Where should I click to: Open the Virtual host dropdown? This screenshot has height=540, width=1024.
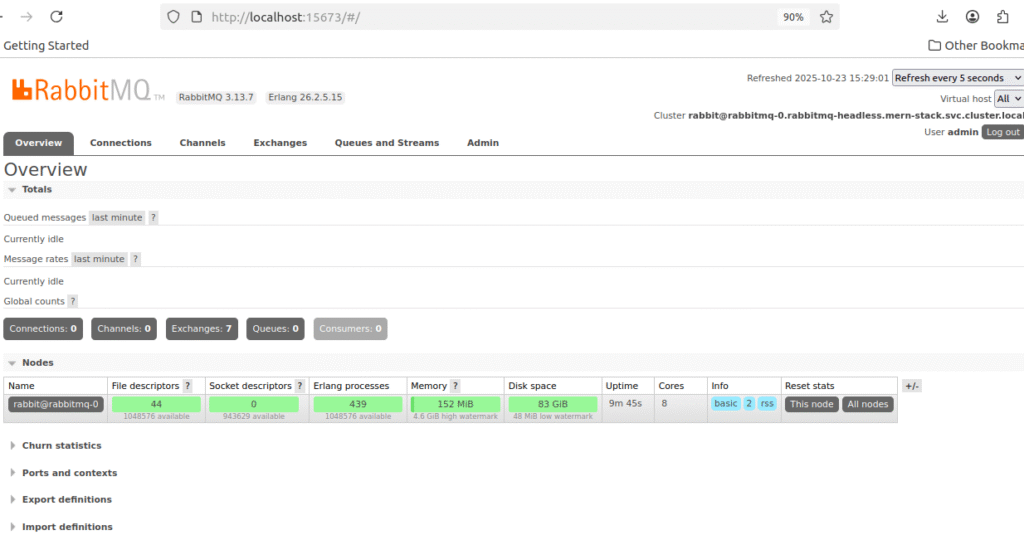(1008, 99)
